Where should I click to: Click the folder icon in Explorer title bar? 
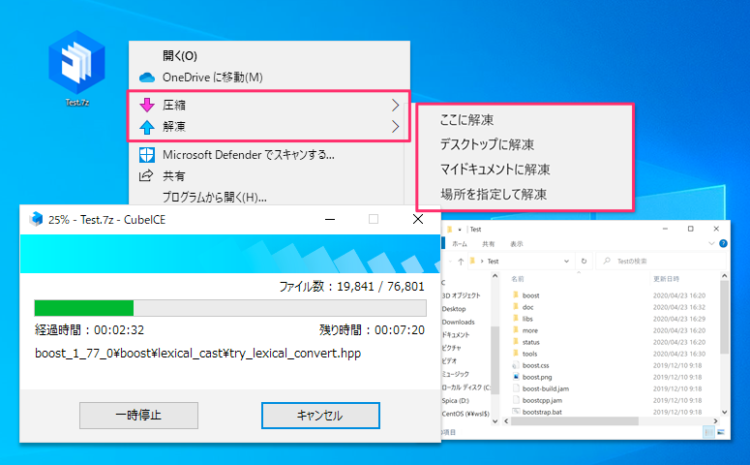tap(449, 229)
